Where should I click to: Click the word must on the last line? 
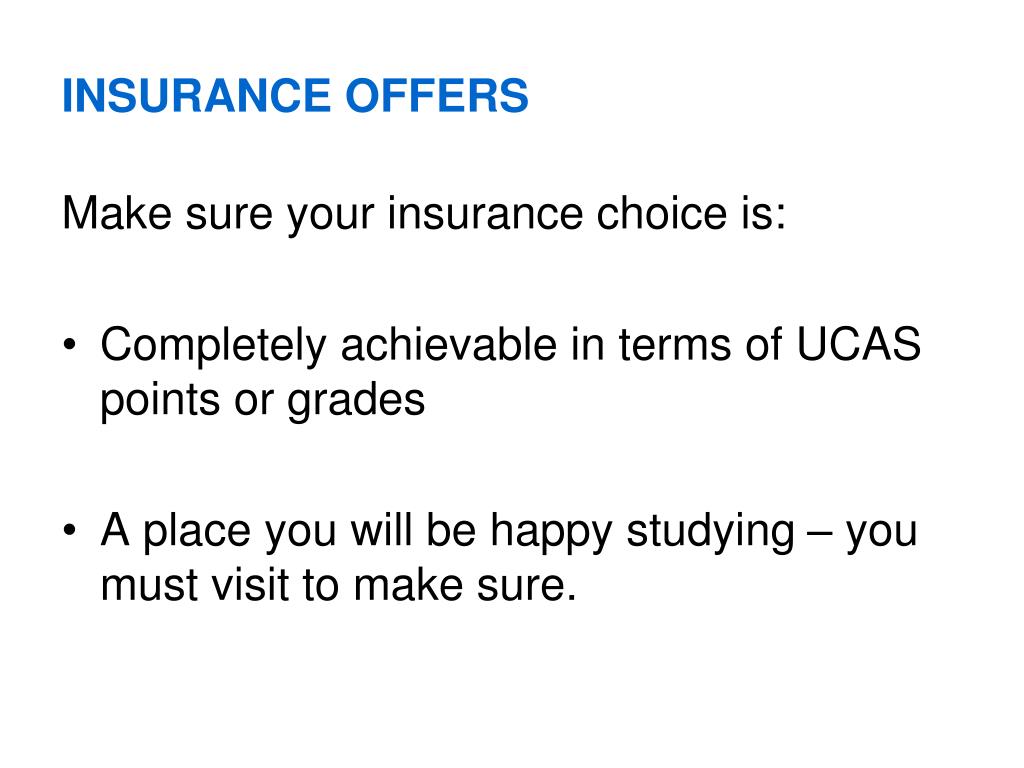[x=150, y=585]
